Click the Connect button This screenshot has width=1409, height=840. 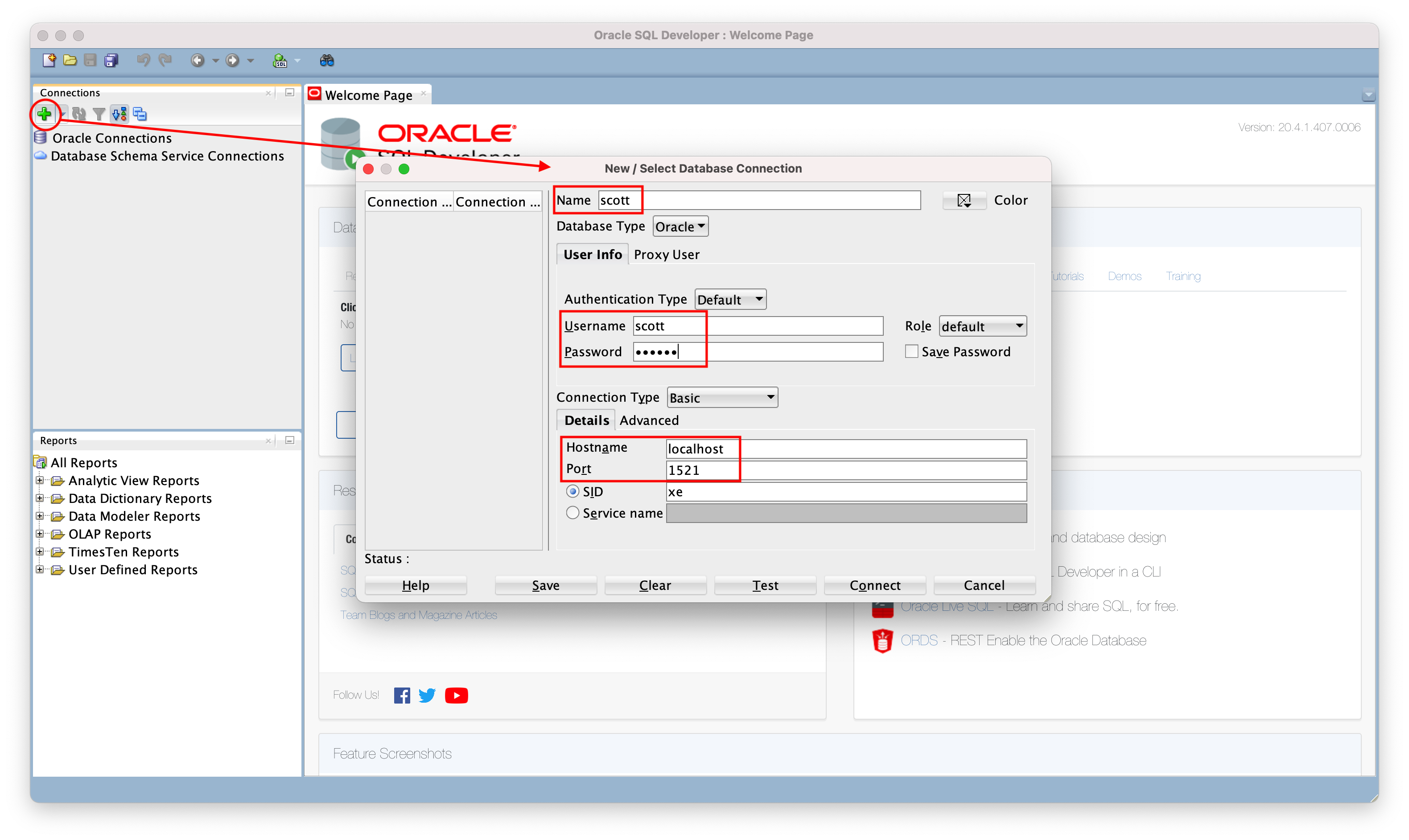click(x=875, y=585)
